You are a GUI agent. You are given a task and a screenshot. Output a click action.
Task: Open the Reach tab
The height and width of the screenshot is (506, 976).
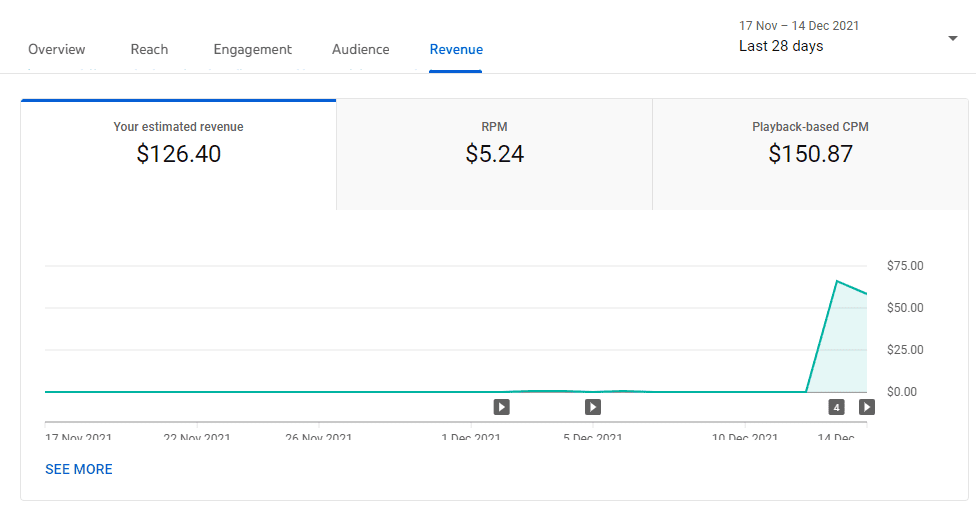click(x=149, y=49)
